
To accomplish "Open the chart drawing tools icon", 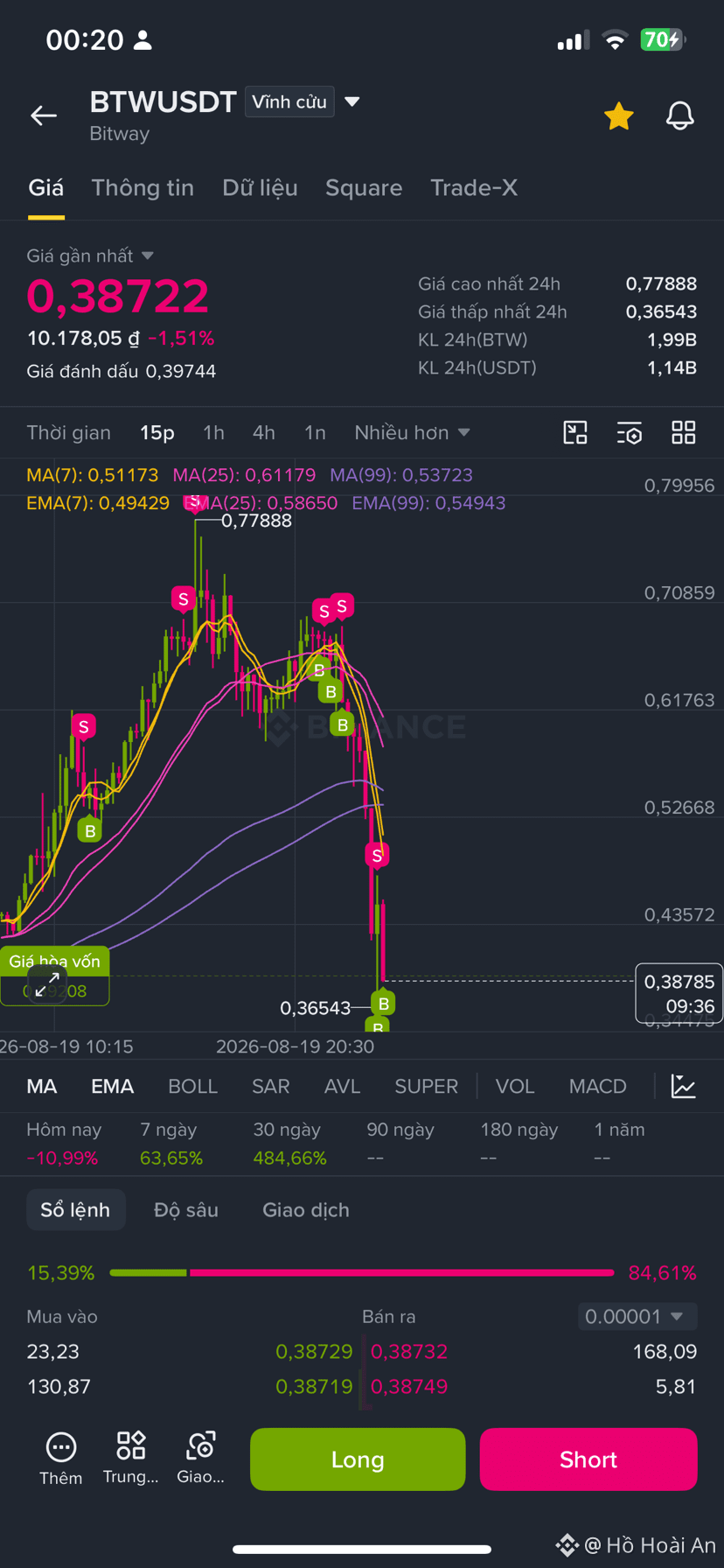I will click(x=575, y=432).
